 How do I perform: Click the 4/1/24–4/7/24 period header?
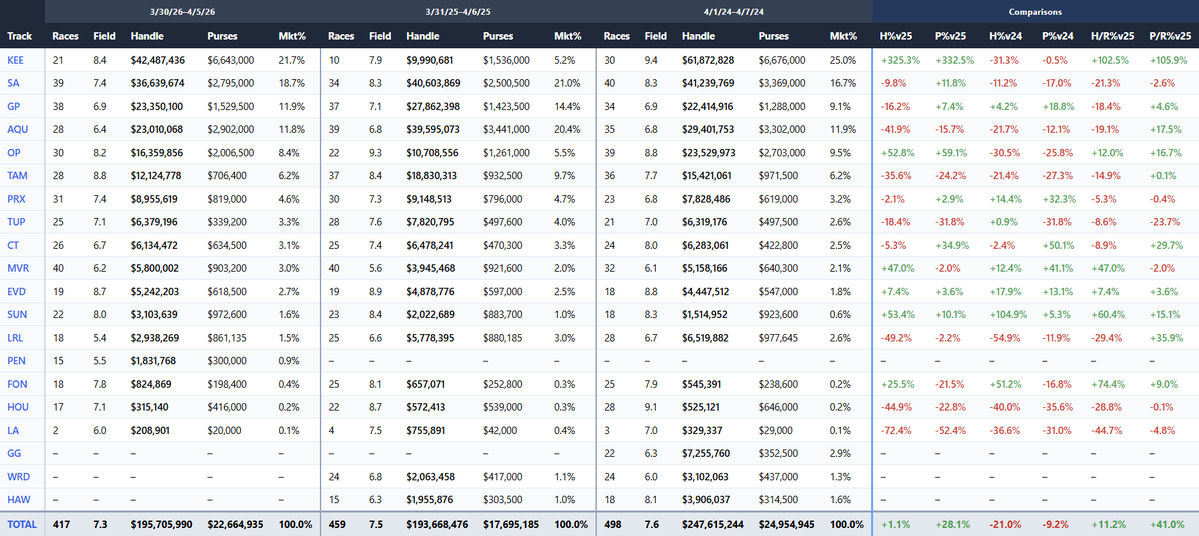tap(733, 11)
